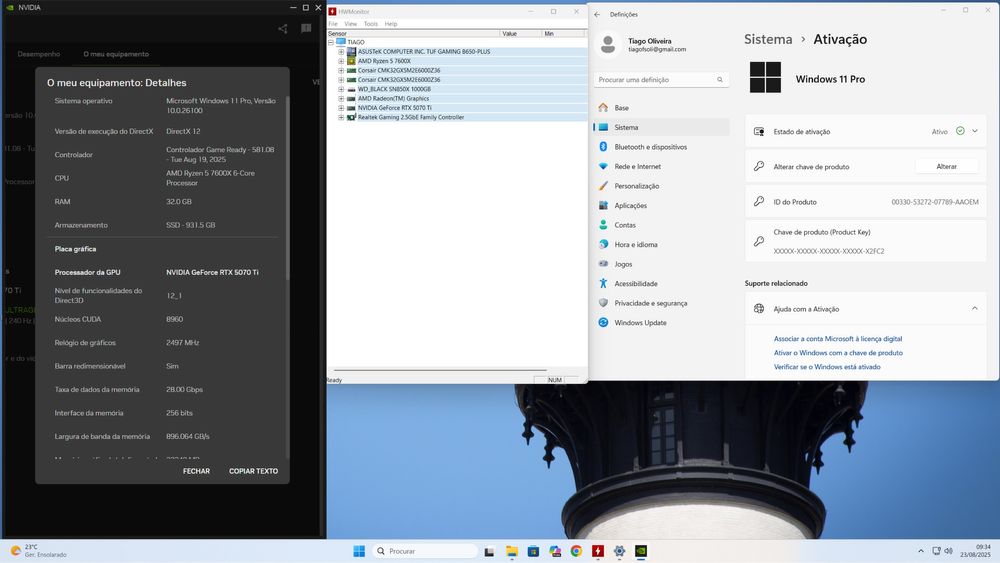Click the Procurar uma definição search field
Image resolution: width=1000 pixels, height=563 pixels.
661,80
